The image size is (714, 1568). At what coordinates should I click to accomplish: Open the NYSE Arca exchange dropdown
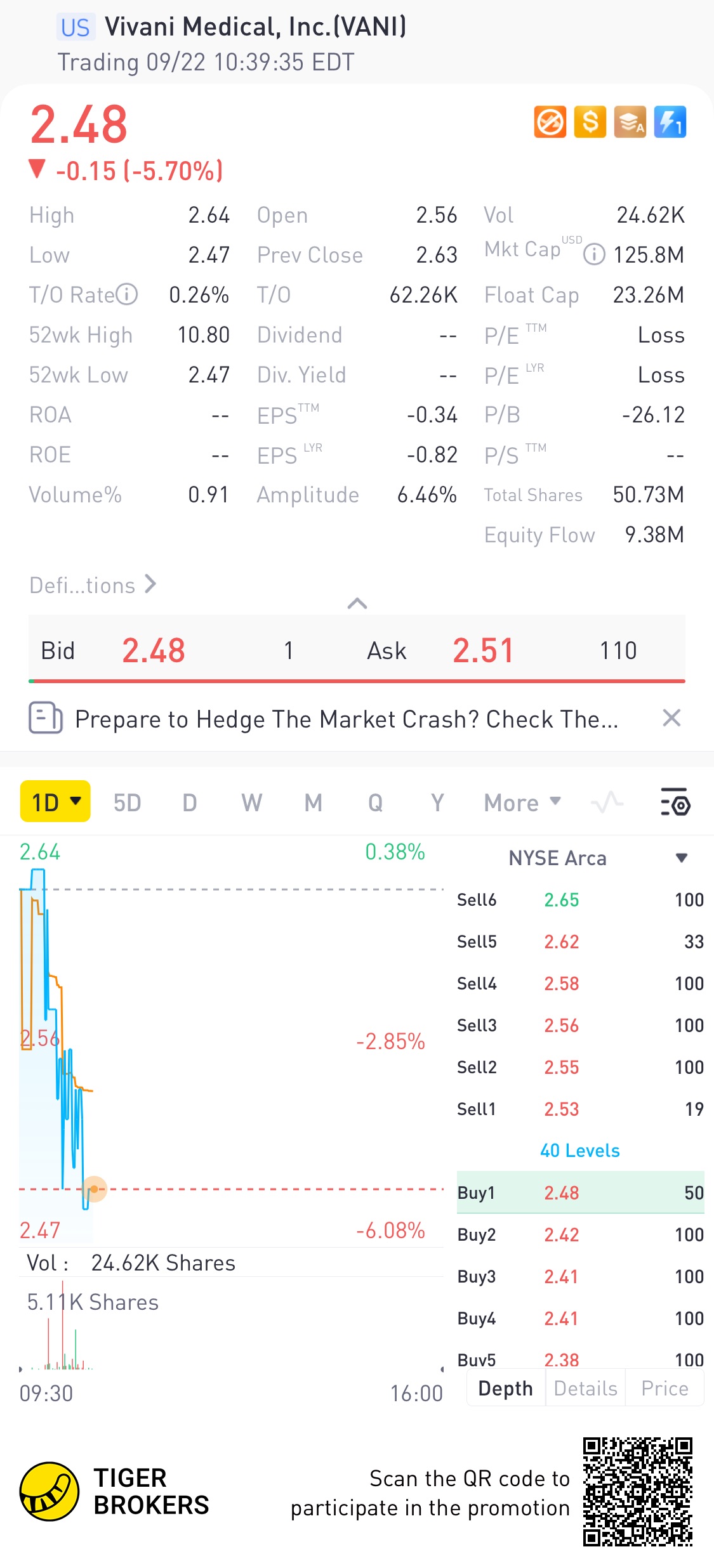pyautogui.click(x=682, y=858)
